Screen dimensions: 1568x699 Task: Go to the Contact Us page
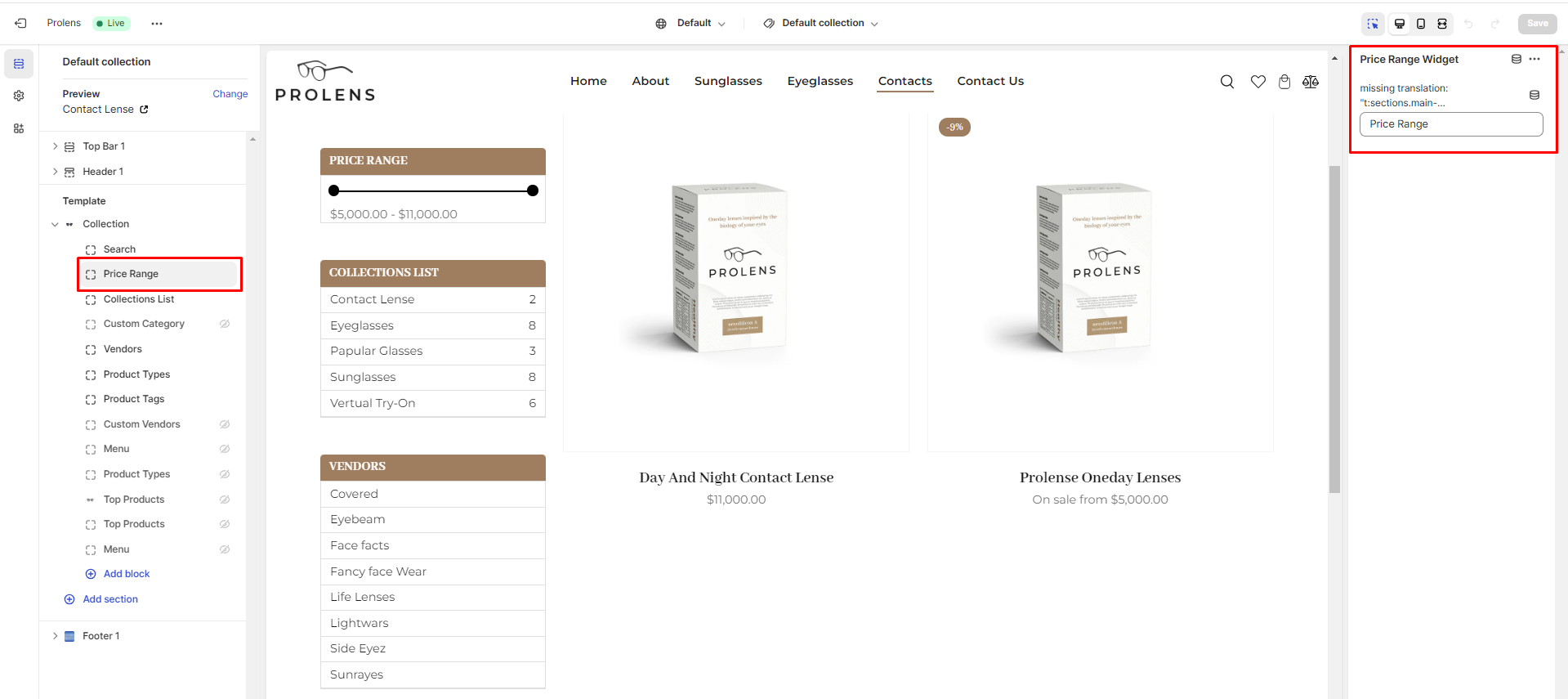tap(989, 81)
